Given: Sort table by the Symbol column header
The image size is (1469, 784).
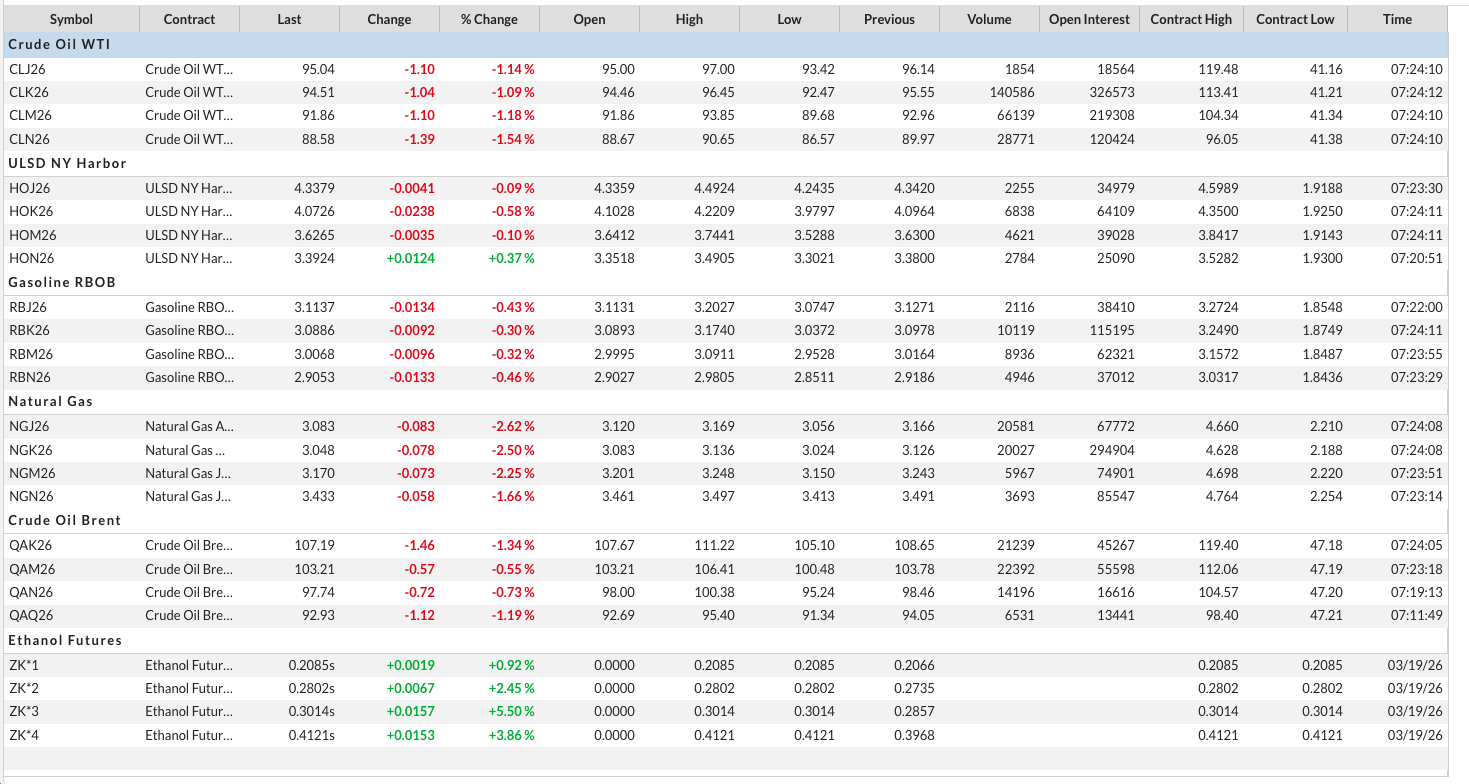Looking at the screenshot, I should pyautogui.click(x=71, y=19).
